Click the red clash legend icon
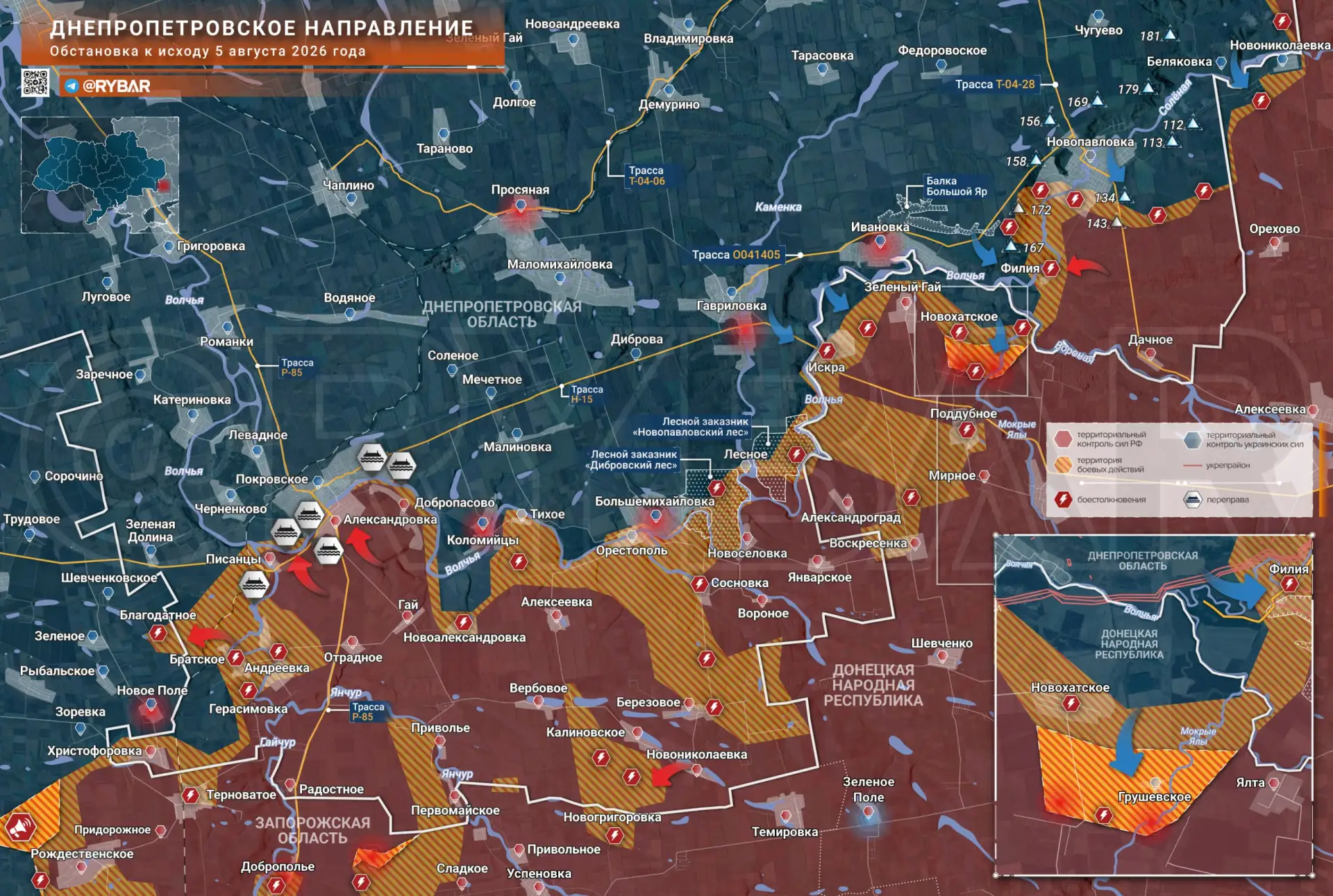Viewport: 1333px width, 896px height. click(x=1062, y=500)
